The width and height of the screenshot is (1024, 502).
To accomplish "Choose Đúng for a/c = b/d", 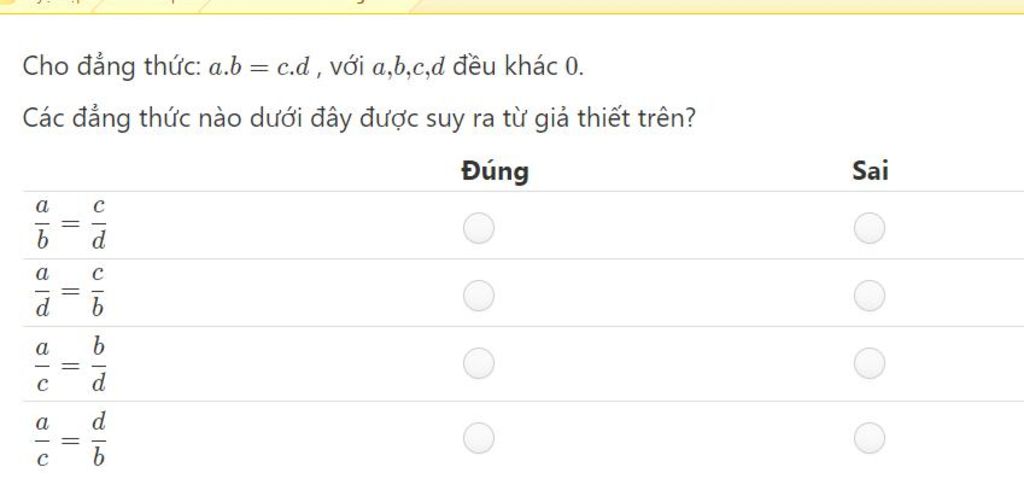I will click(479, 363).
